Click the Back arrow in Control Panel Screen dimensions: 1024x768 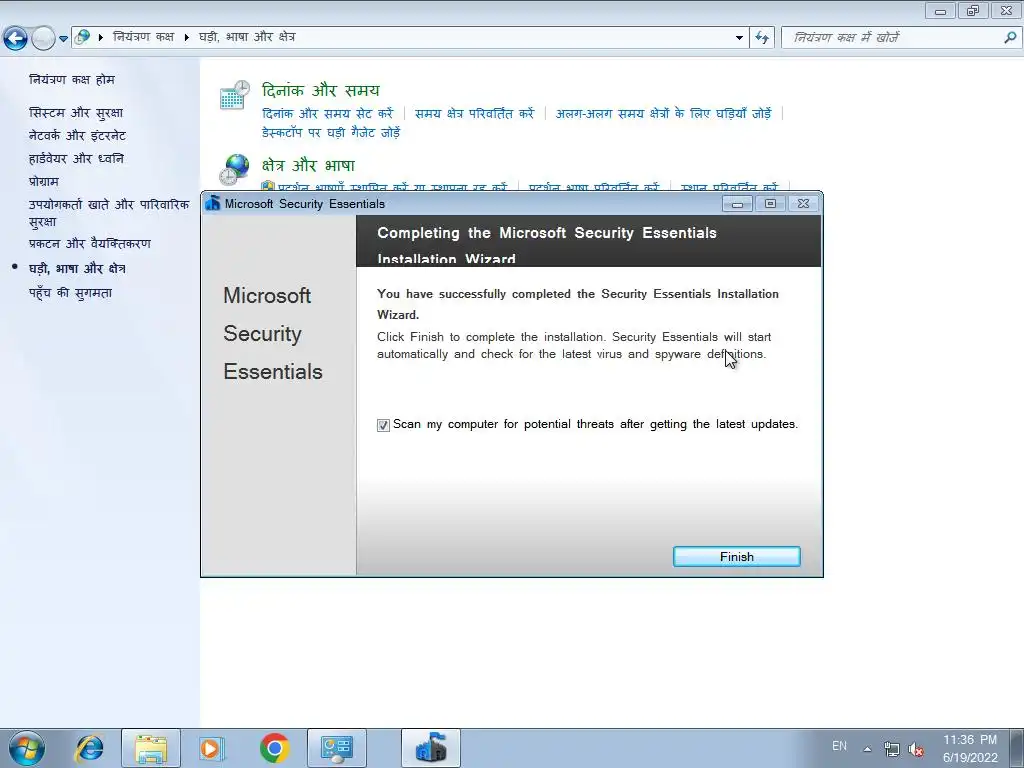click(x=15, y=39)
